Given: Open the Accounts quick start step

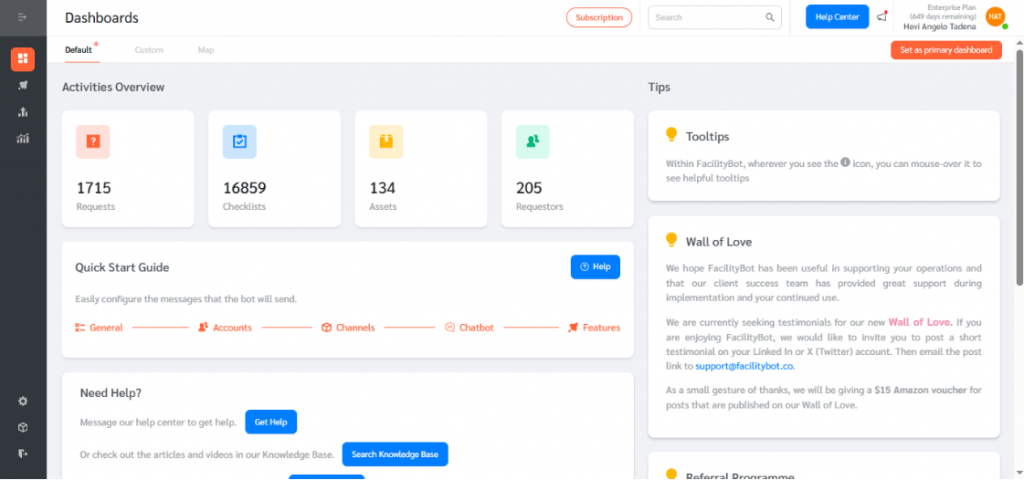Looking at the screenshot, I should 225,328.
